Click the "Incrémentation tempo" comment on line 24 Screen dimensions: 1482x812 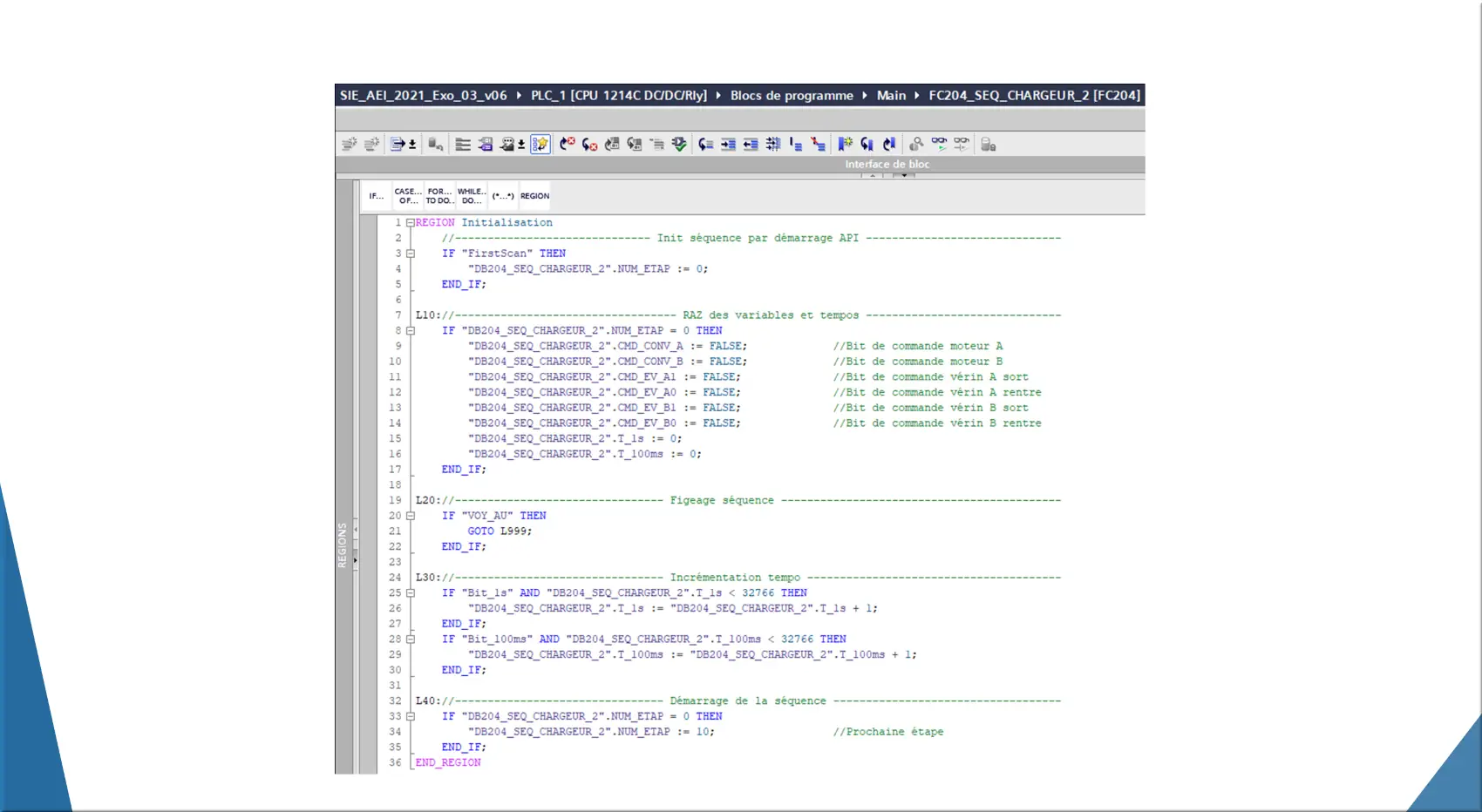[x=735, y=578]
